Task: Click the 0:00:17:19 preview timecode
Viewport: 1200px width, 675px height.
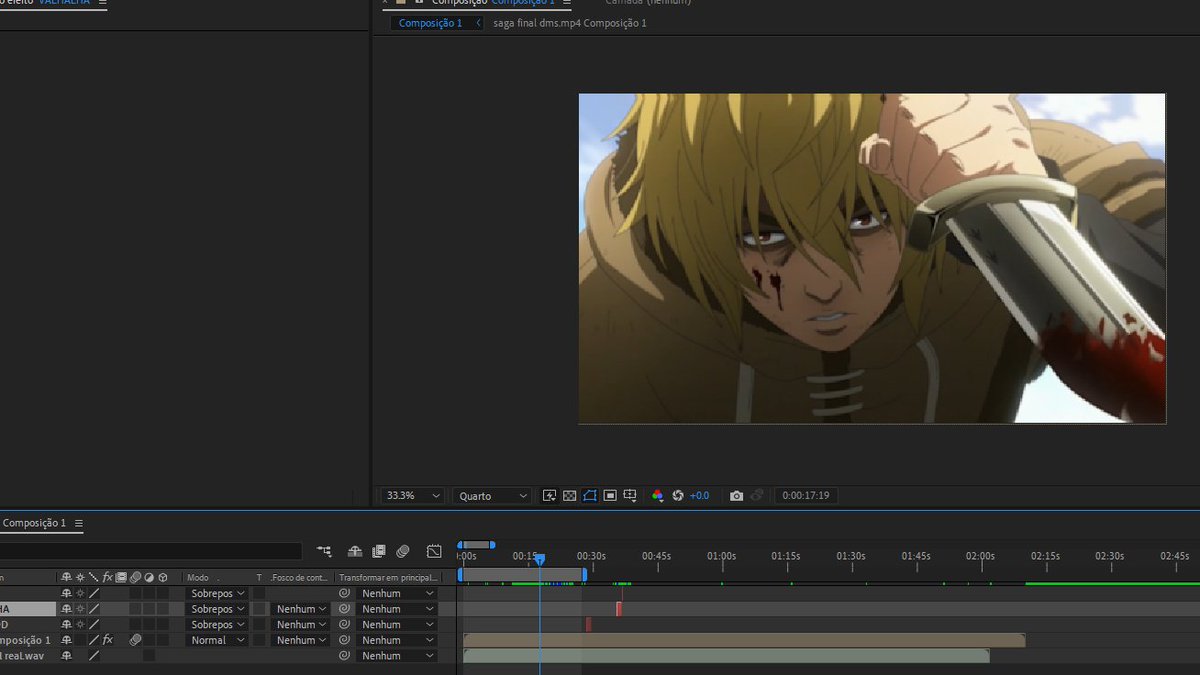Action: [807, 496]
